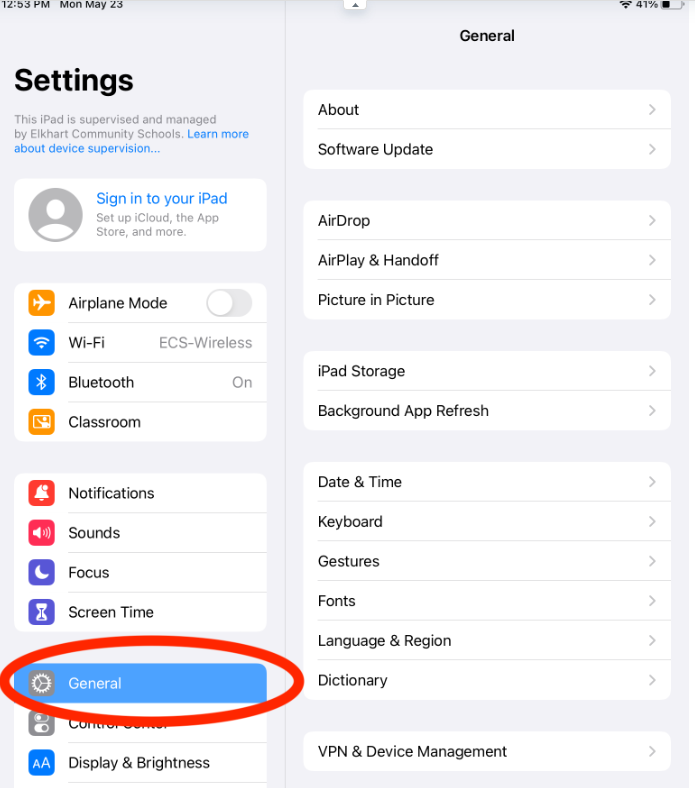This screenshot has height=788, width=695.
Task: Click Learn more about device supervision link
Action: pos(132,141)
